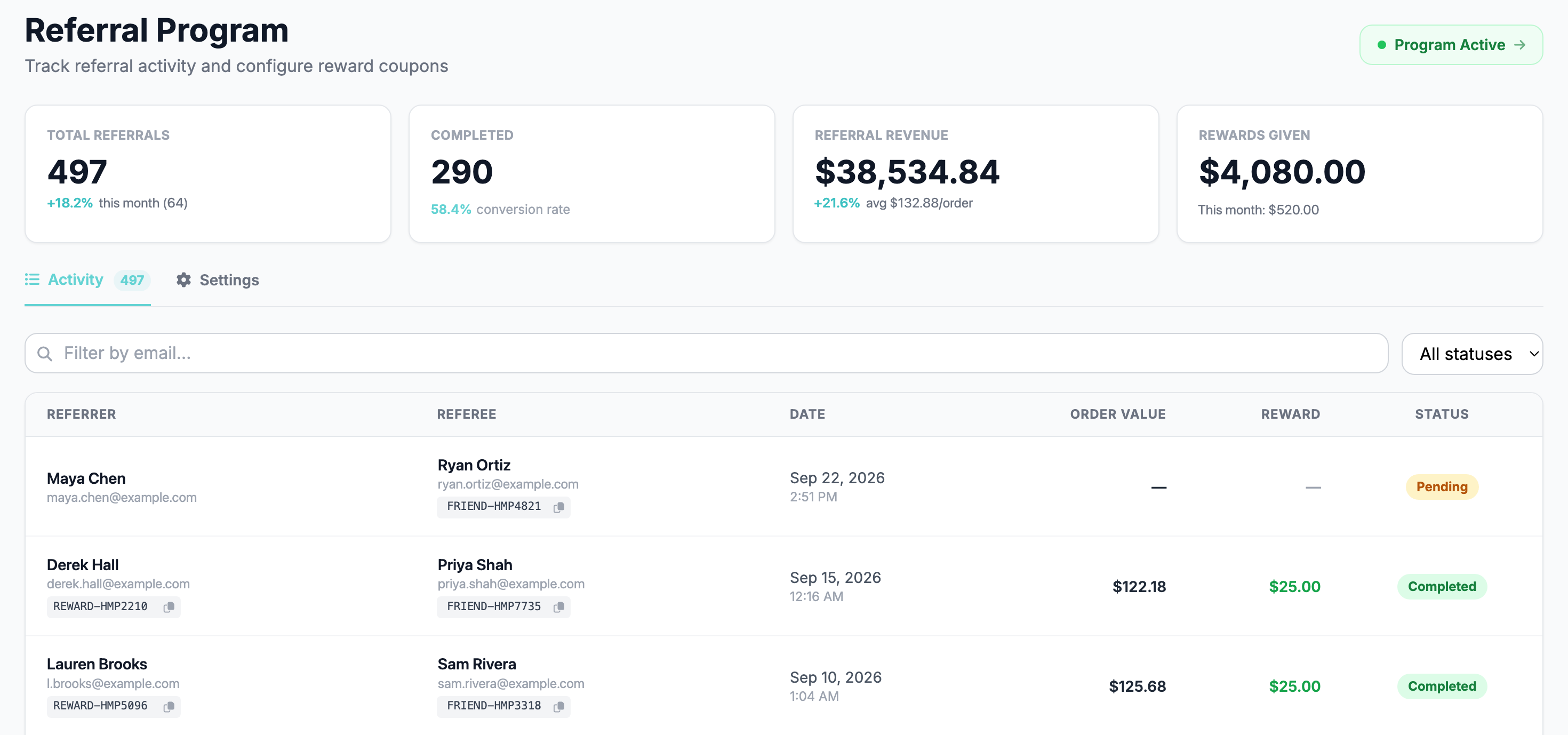Click the Referral Revenue value $38,534.84
The height and width of the screenshot is (735, 1568).
point(907,172)
